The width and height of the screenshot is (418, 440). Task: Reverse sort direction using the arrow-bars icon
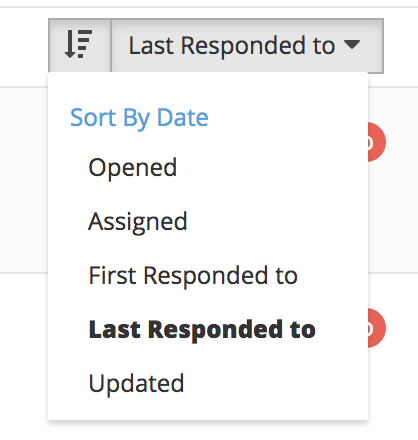click(80, 45)
